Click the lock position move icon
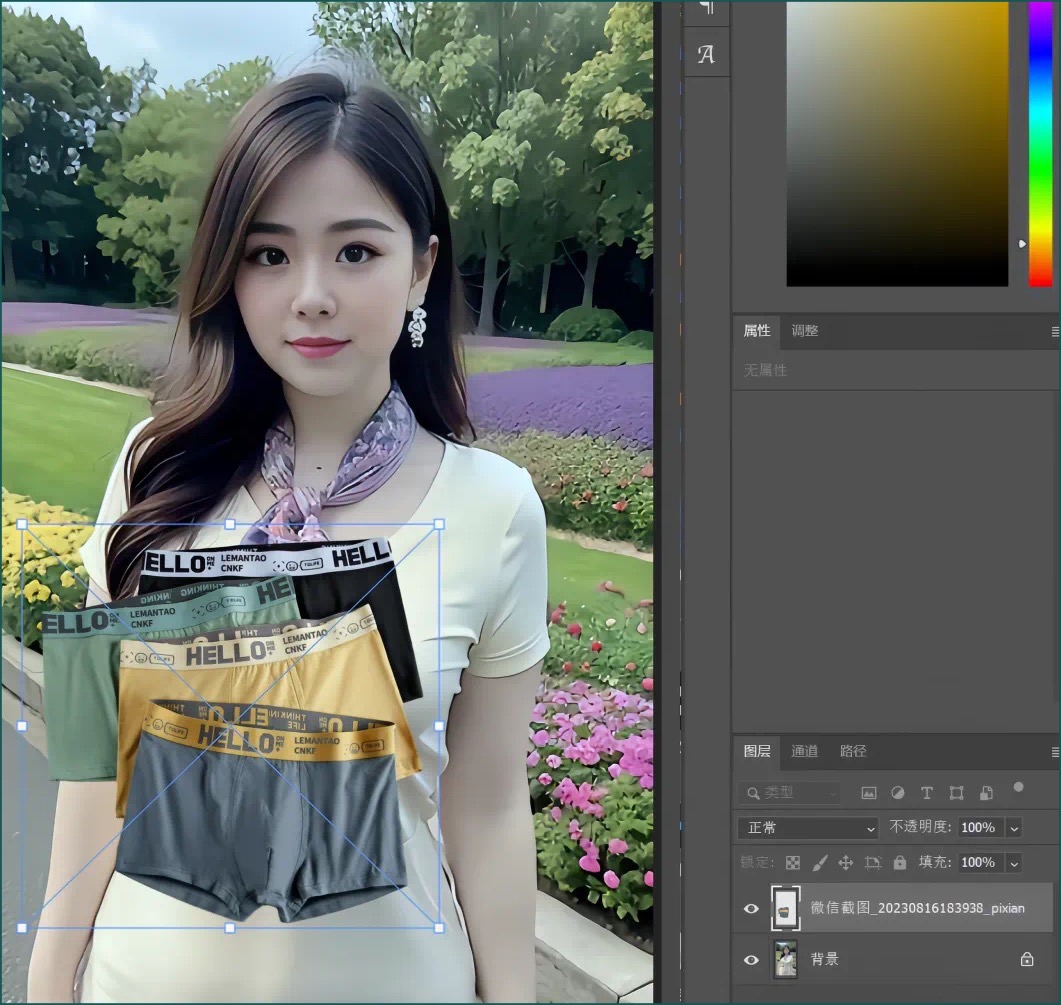This screenshot has height=1005, width=1061. [x=845, y=862]
